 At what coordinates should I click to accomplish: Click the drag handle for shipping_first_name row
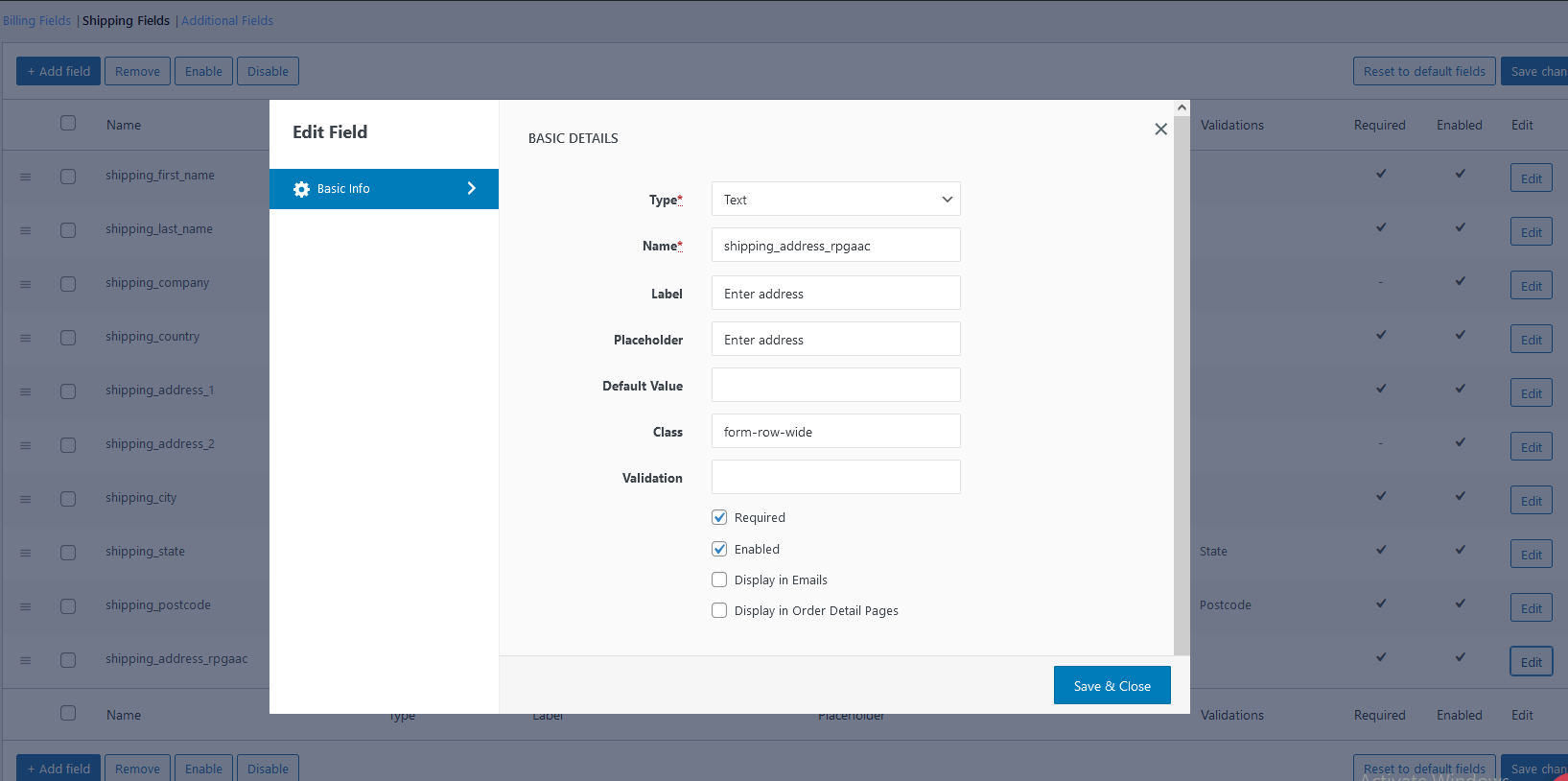tap(26, 177)
